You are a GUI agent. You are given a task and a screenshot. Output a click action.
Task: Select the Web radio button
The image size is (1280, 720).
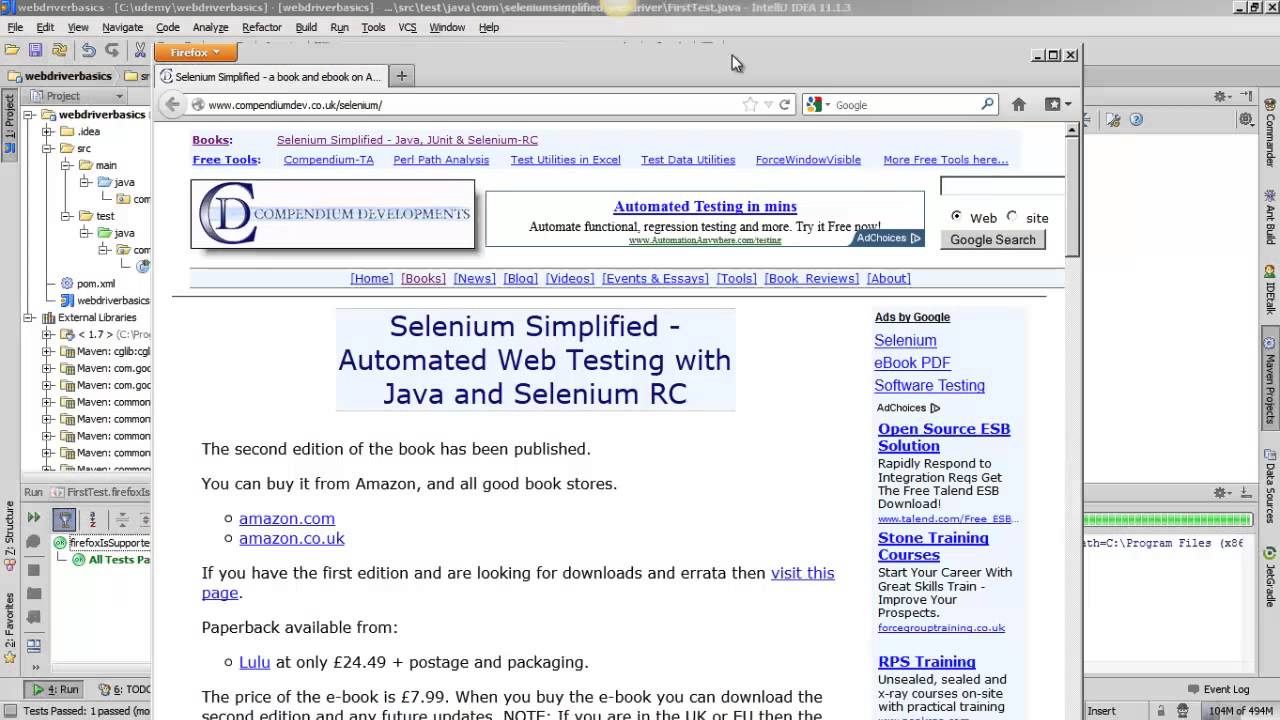click(956, 216)
